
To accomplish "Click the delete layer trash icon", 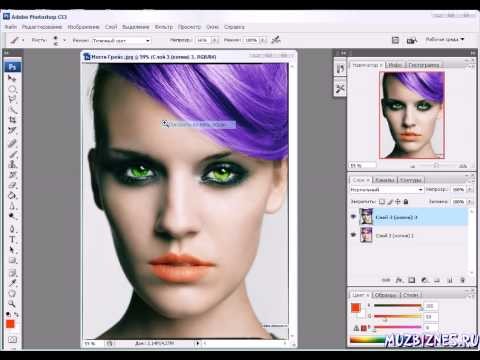I will 463,280.
